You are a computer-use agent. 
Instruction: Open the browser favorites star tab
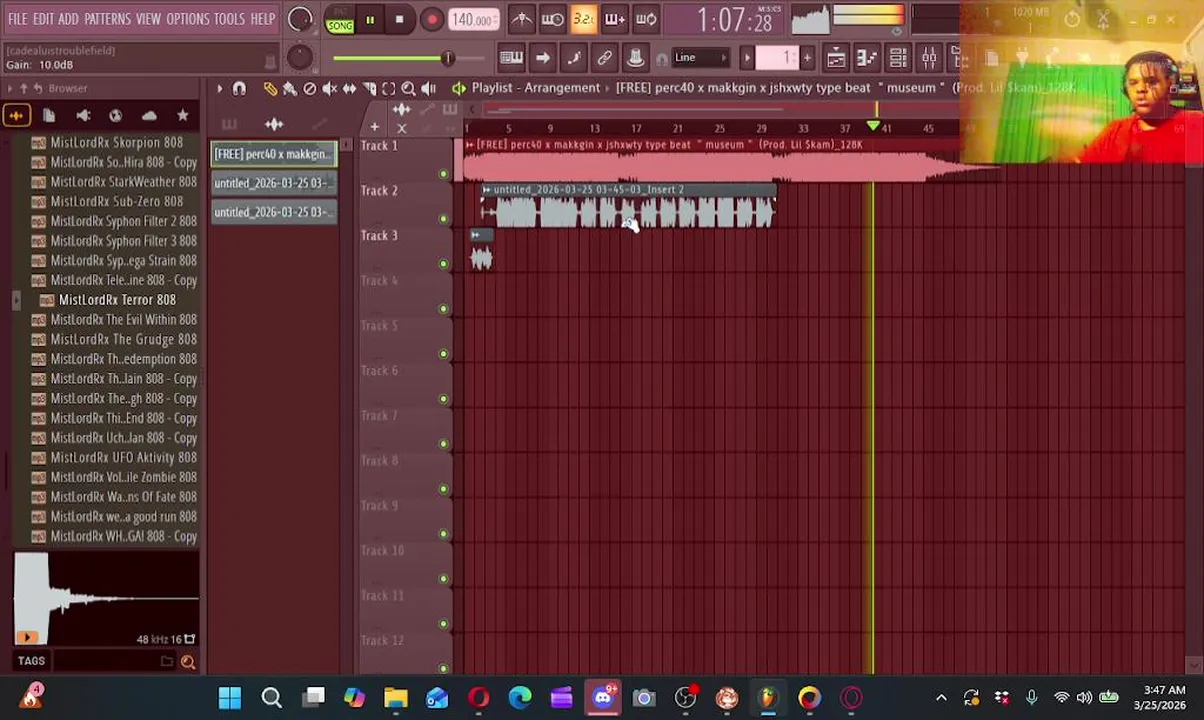182,116
